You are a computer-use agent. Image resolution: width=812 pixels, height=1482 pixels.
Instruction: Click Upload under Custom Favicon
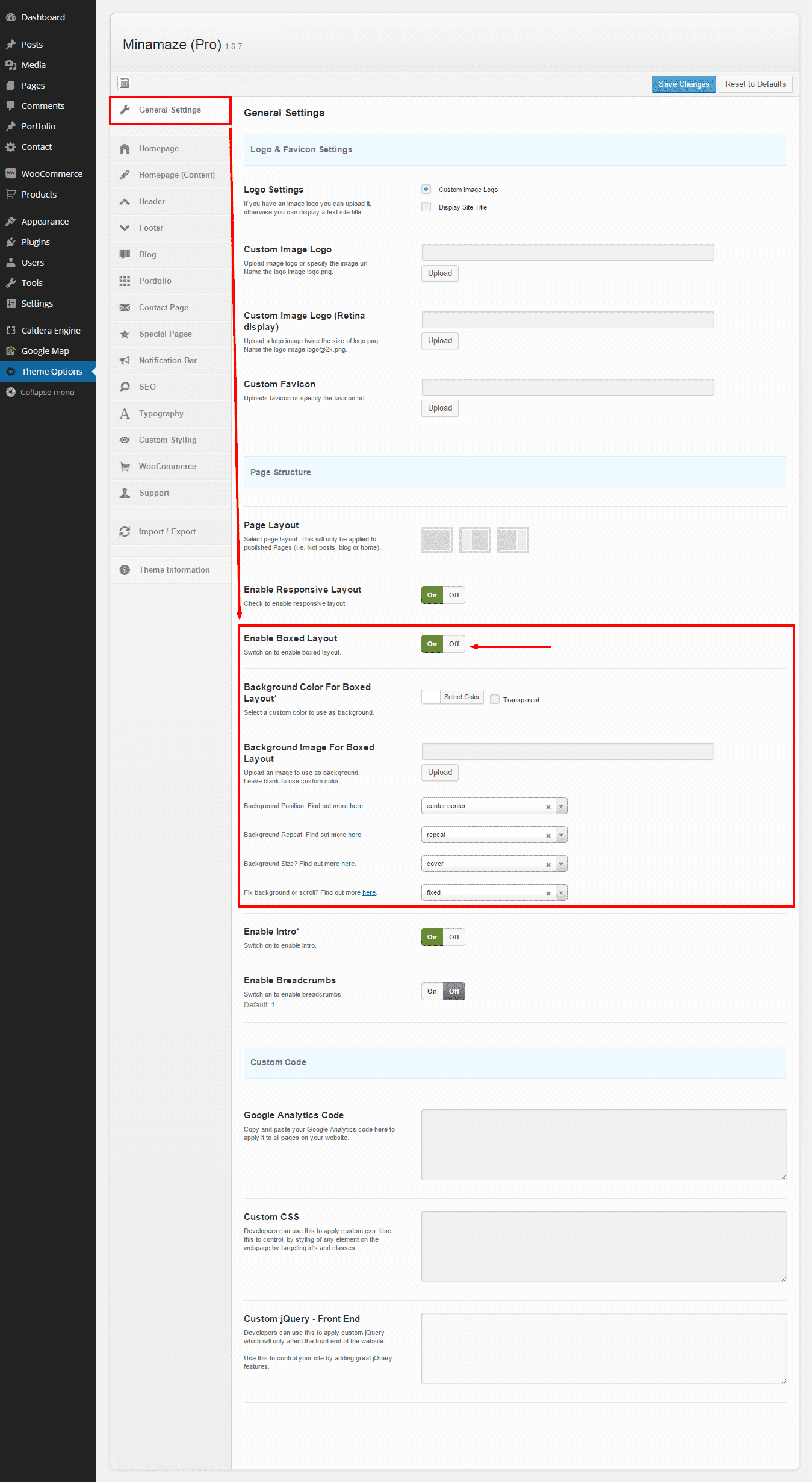point(440,408)
